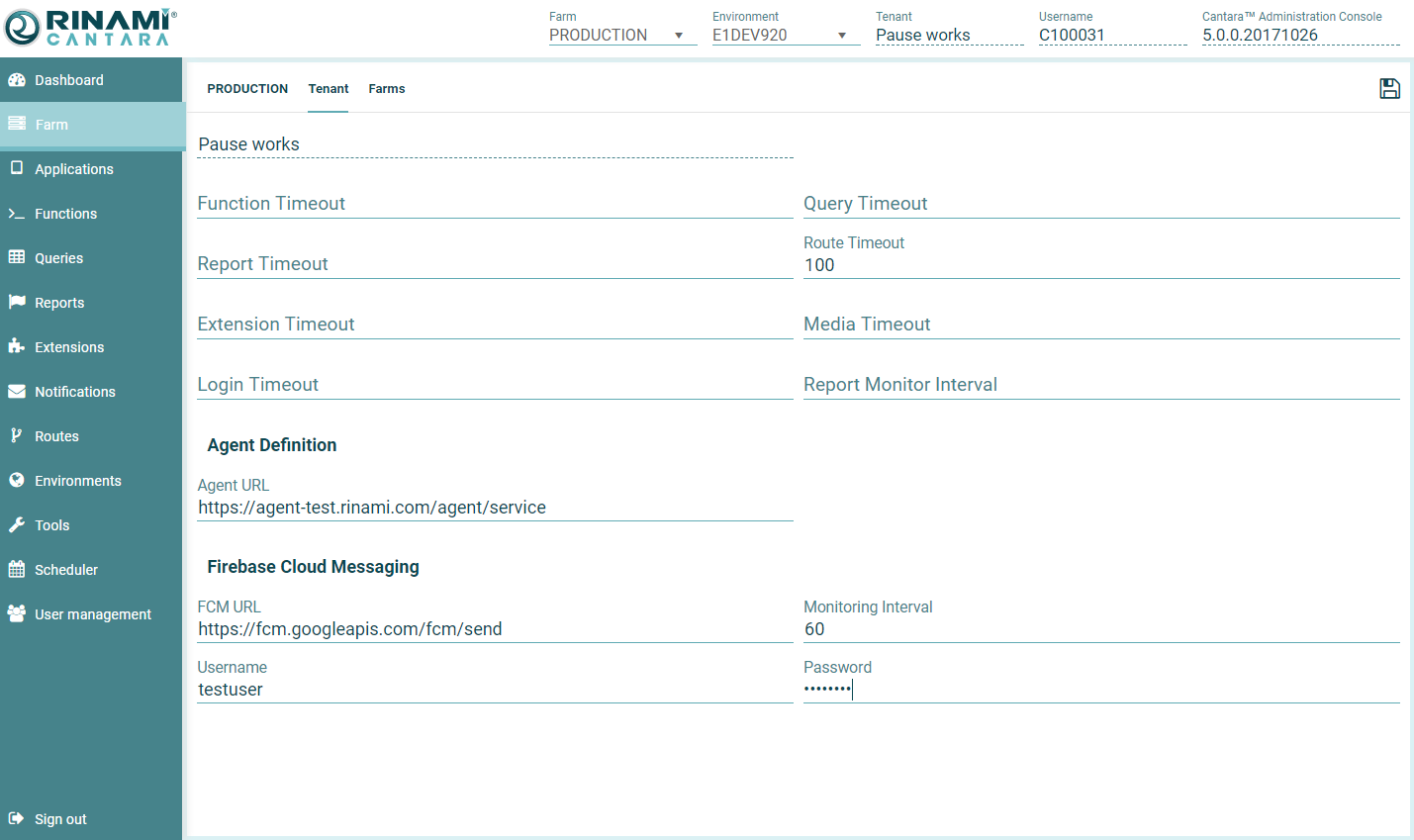Switch to the Farms tab
1414x840 pixels.
387,89
